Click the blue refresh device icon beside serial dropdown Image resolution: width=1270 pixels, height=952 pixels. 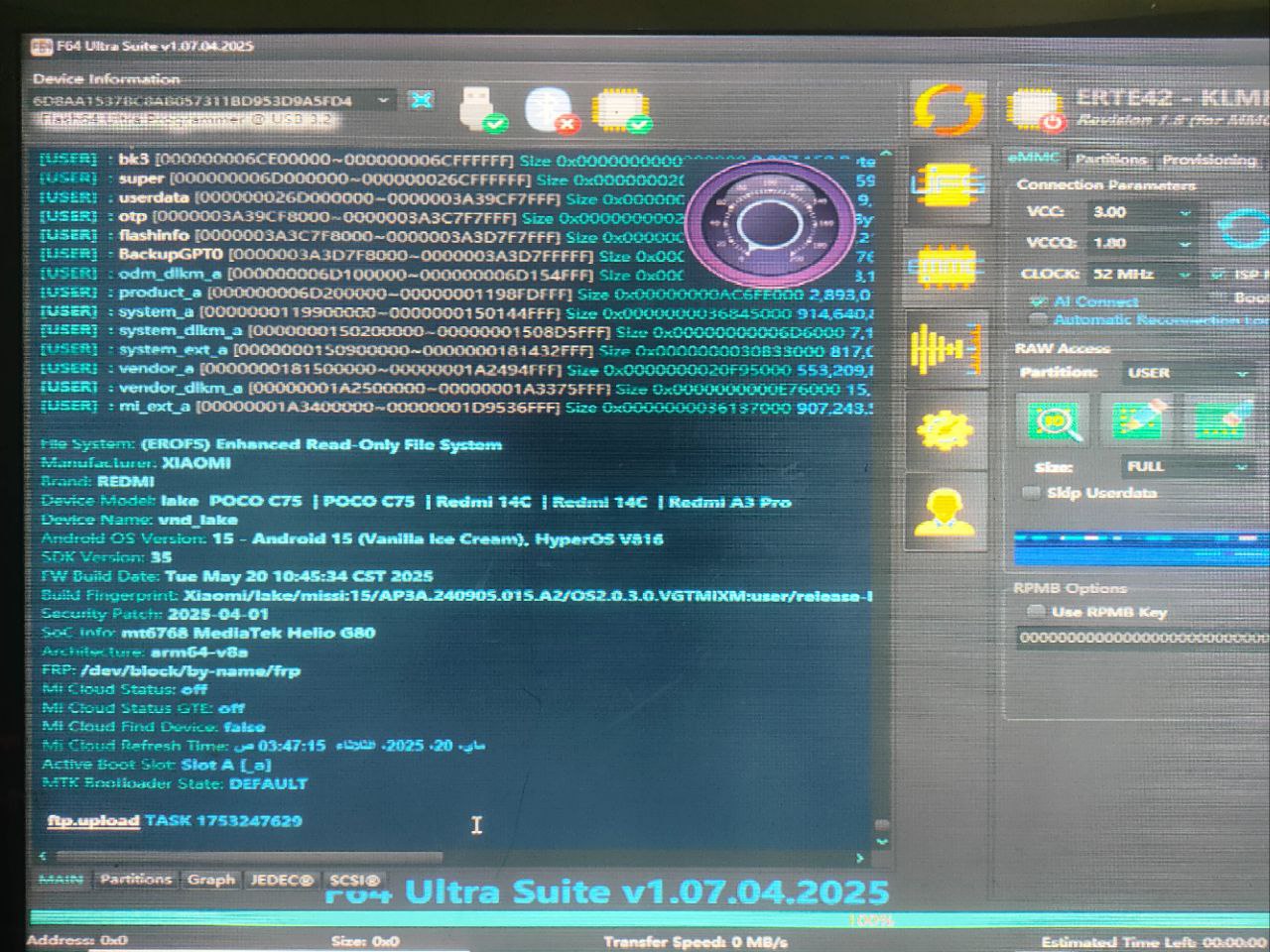point(422,101)
